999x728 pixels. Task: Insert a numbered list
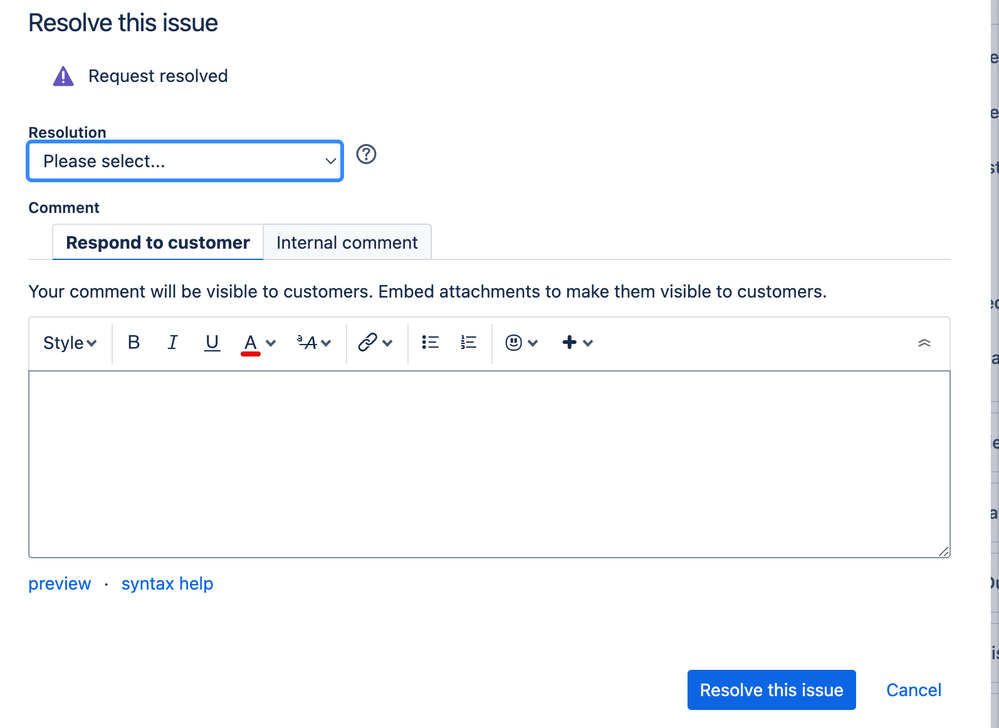[x=468, y=343]
